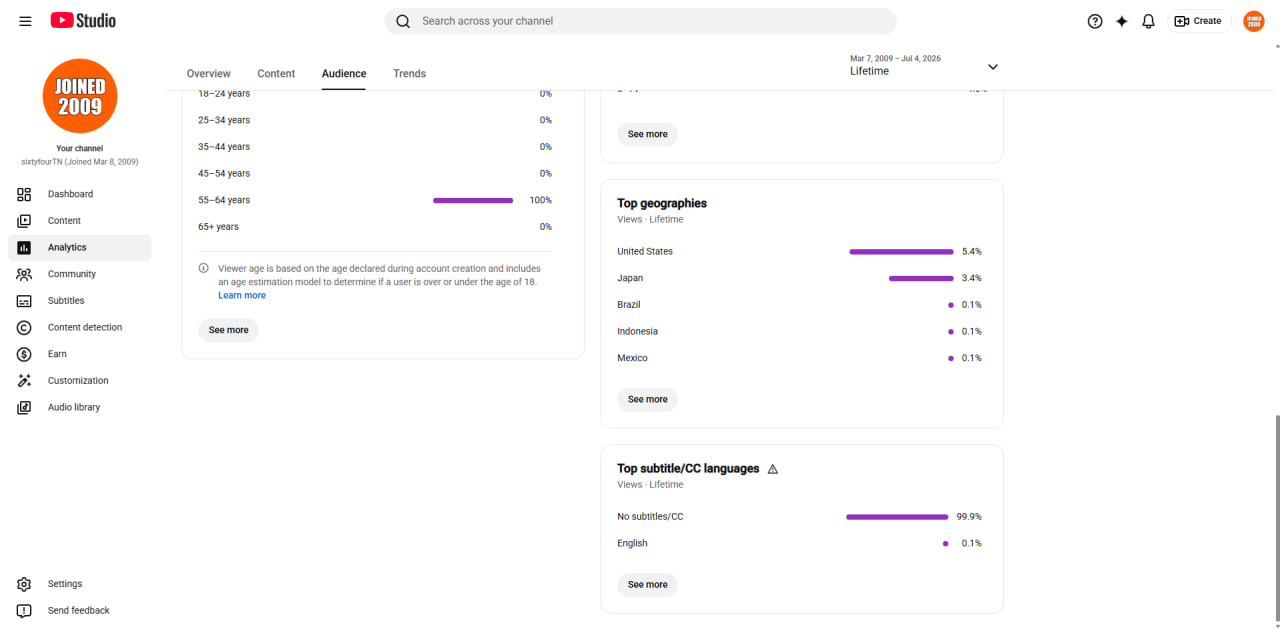The image size is (1280, 629).
Task: Open account avatar menu at top right
Action: [1254, 21]
